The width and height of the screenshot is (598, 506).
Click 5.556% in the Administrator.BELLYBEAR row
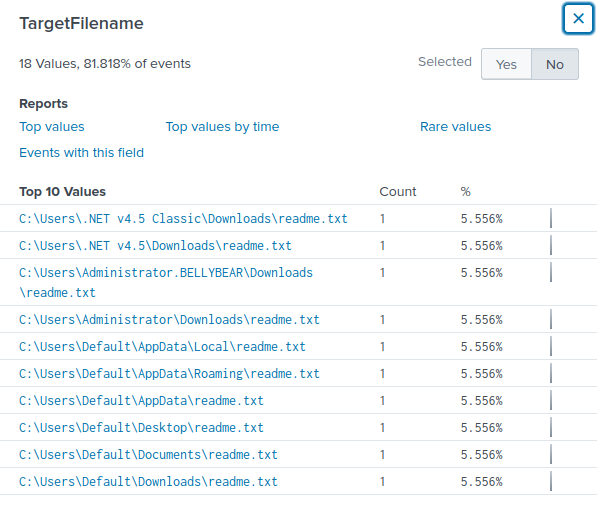pyautogui.click(x=482, y=273)
